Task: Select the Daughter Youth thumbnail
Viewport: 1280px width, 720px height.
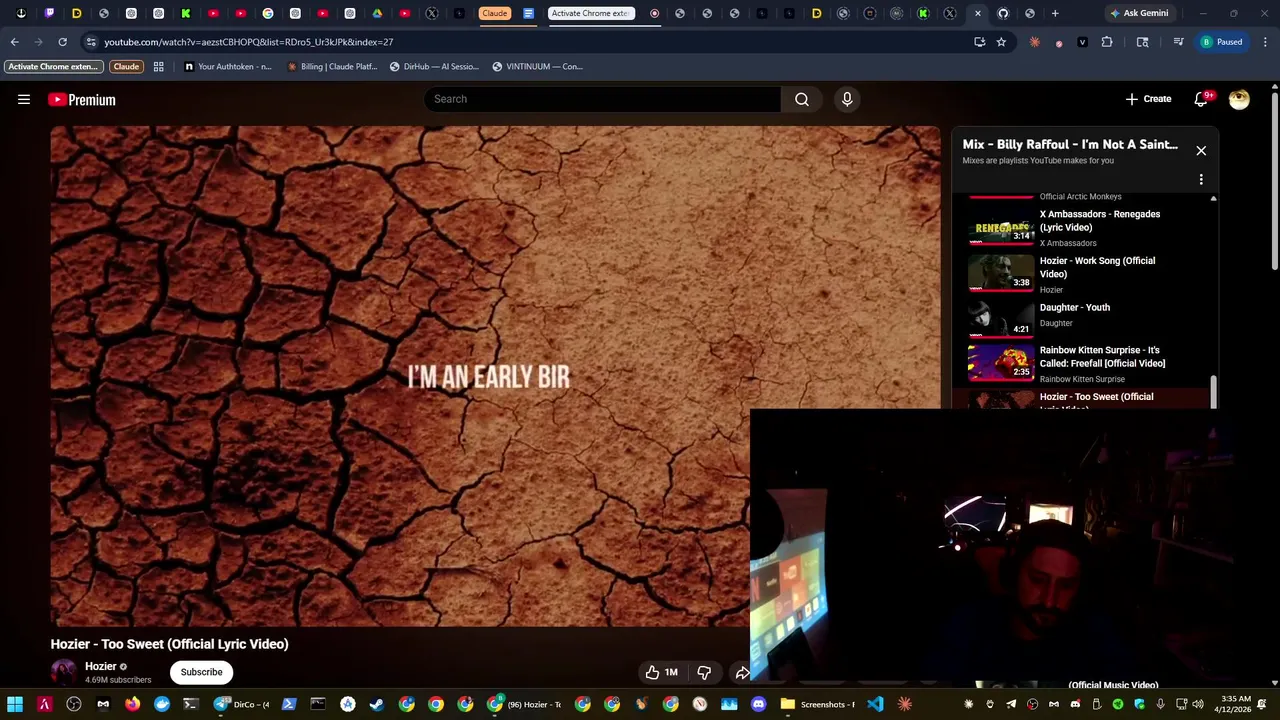Action: (1001, 319)
